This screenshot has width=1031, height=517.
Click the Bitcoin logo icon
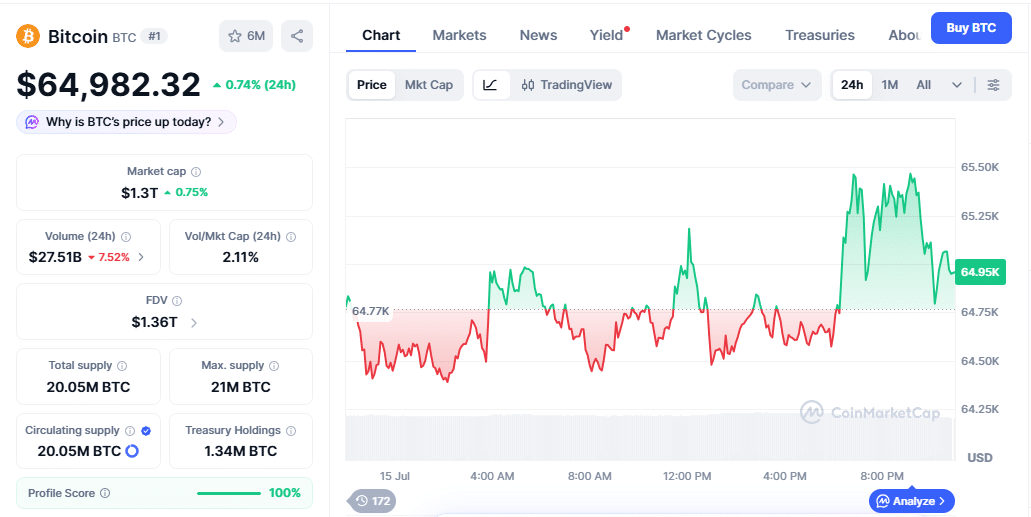pos(28,36)
